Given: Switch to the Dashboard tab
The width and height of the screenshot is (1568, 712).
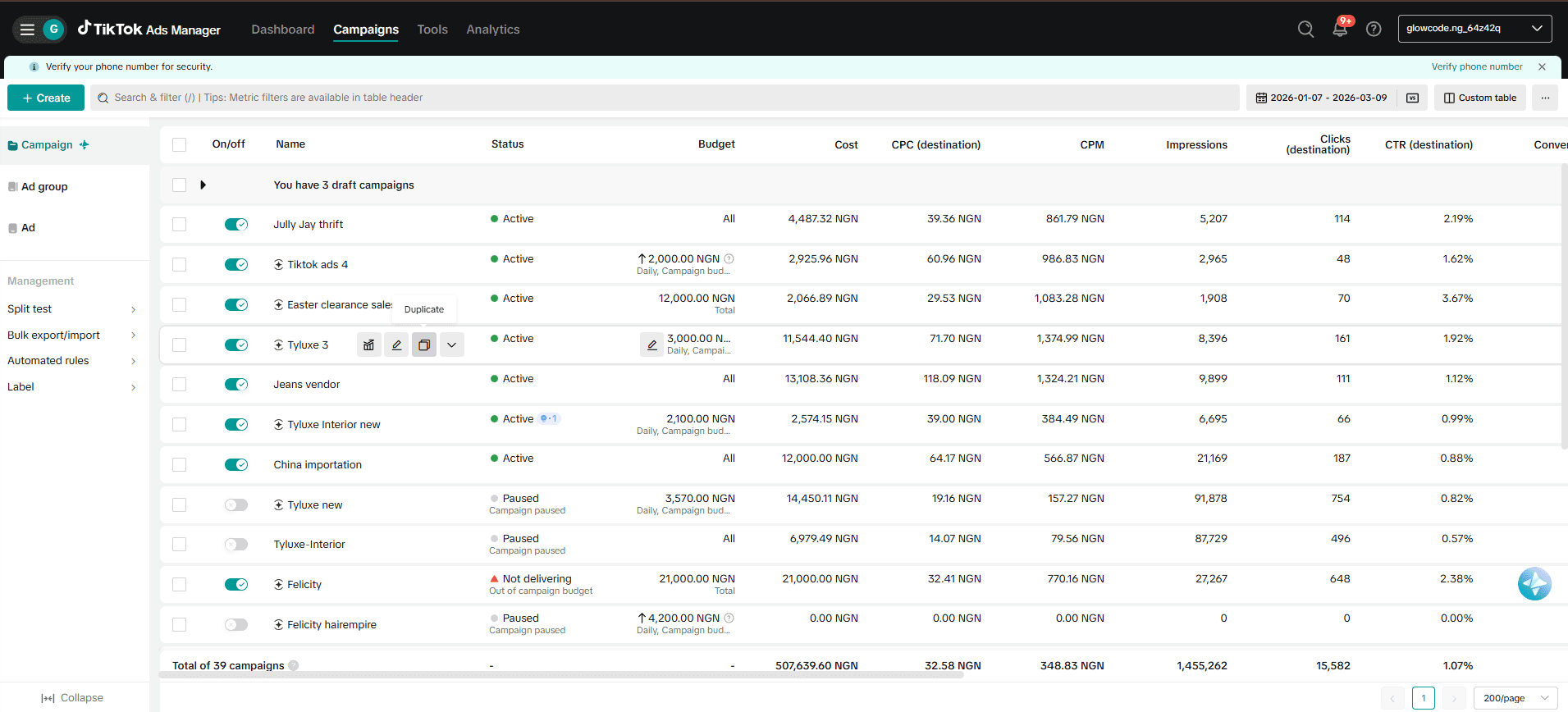Looking at the screenshot, I should [x=282, y=30].
